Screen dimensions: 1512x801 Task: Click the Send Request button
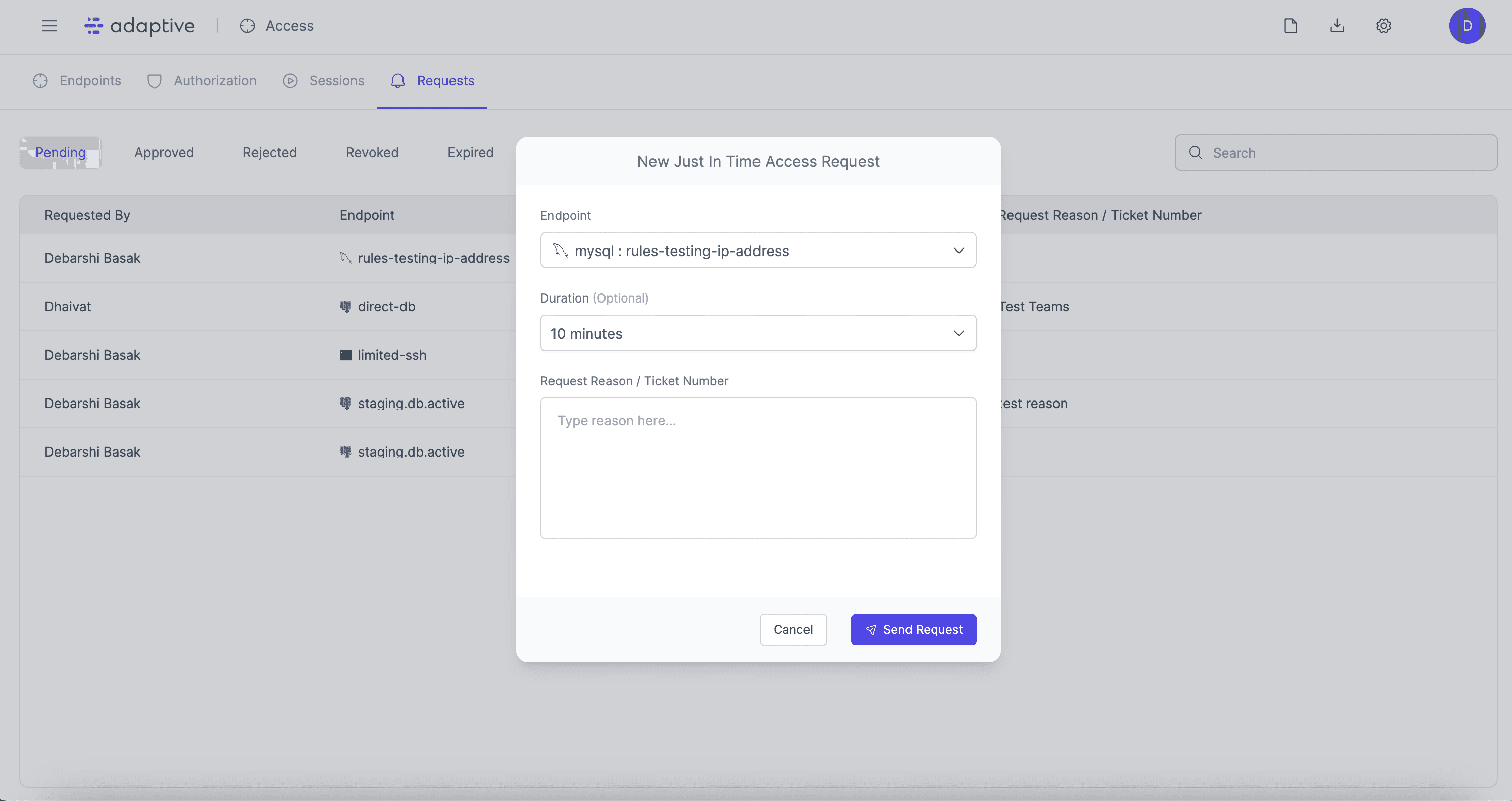click(x=914, y=630)
